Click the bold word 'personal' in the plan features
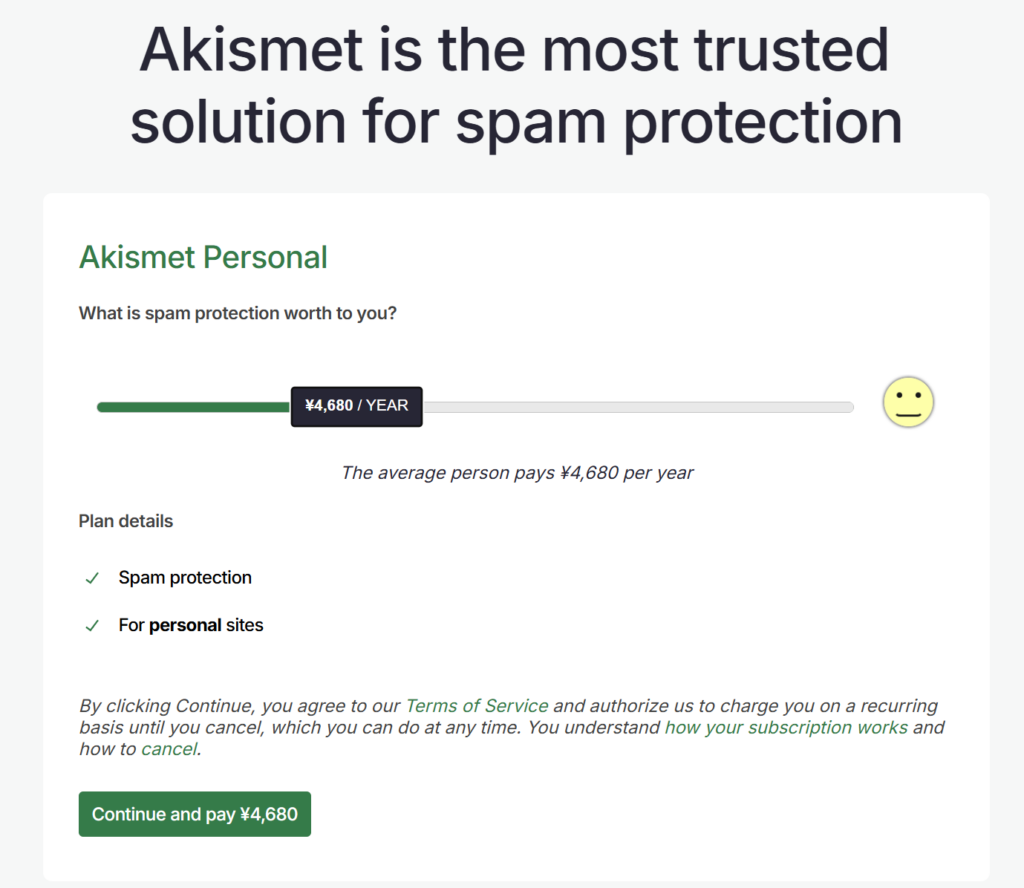 tap(185, 626)
